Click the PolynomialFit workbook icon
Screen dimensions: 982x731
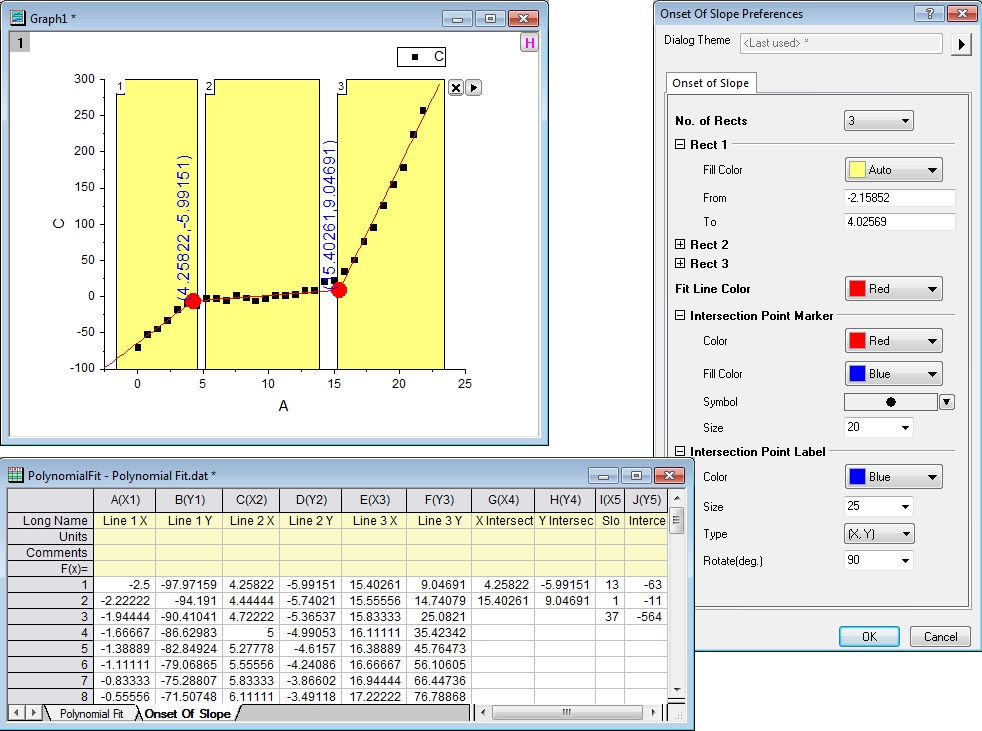pyautogui.click(x=16, y=475)
